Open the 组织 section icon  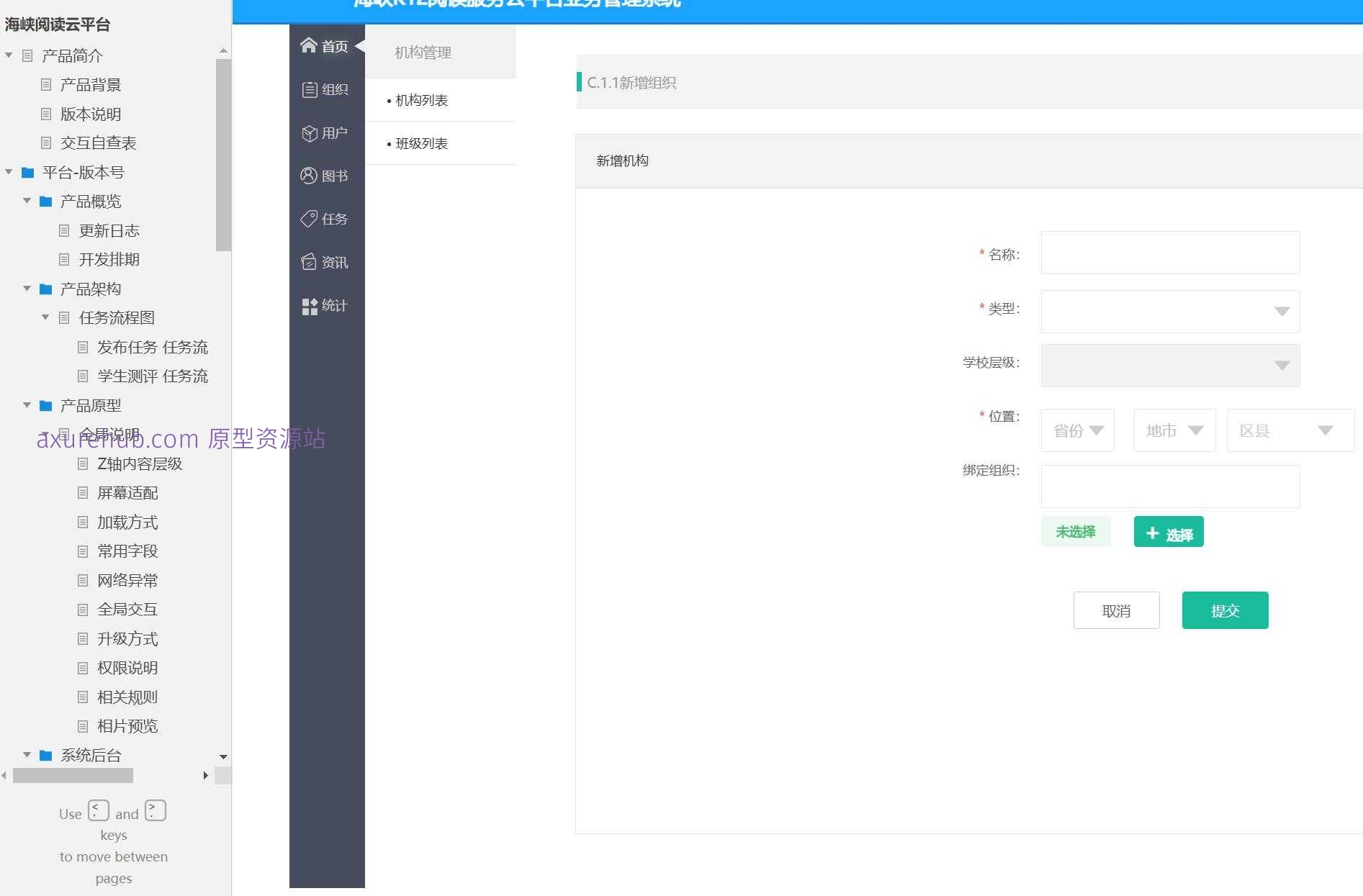pos(309,89)
